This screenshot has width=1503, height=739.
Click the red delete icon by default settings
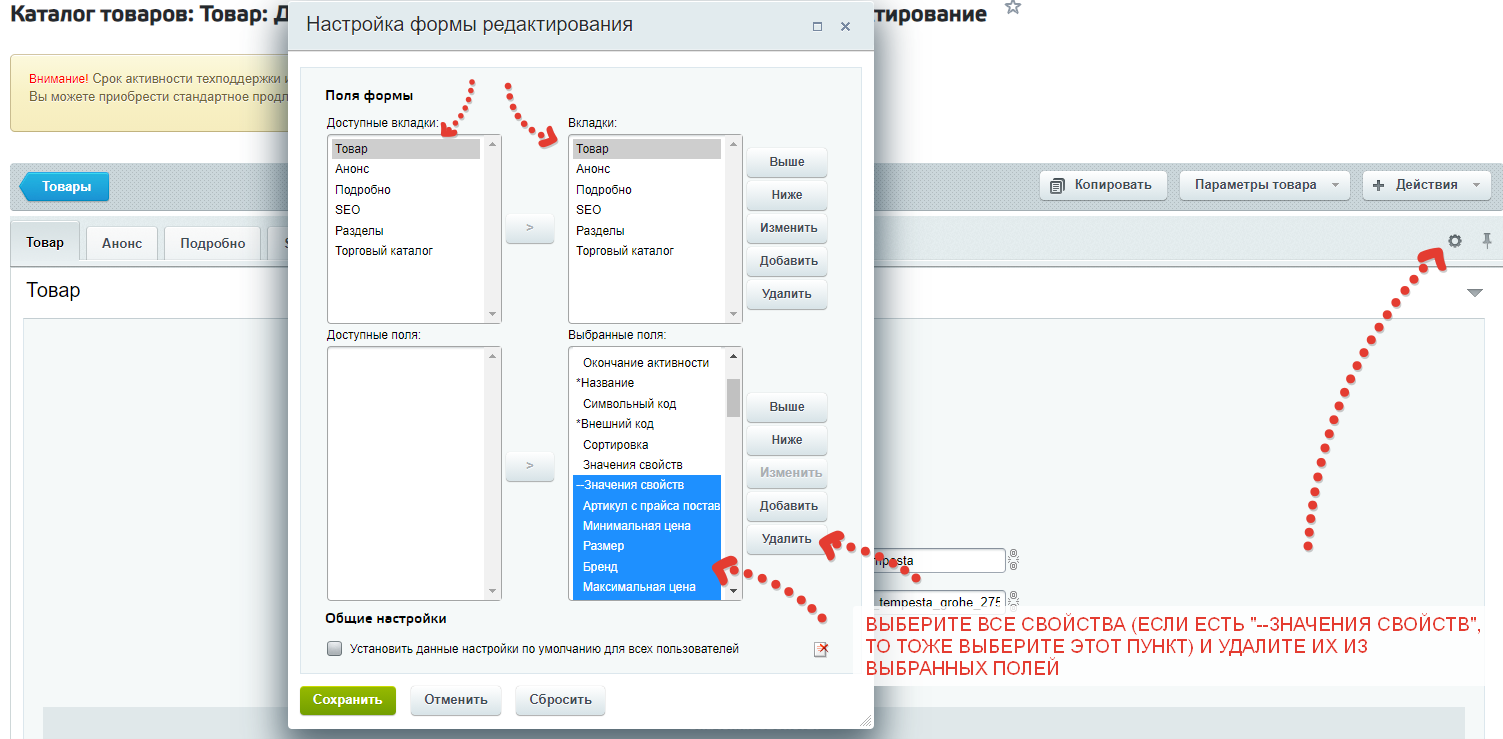point(821,649)
